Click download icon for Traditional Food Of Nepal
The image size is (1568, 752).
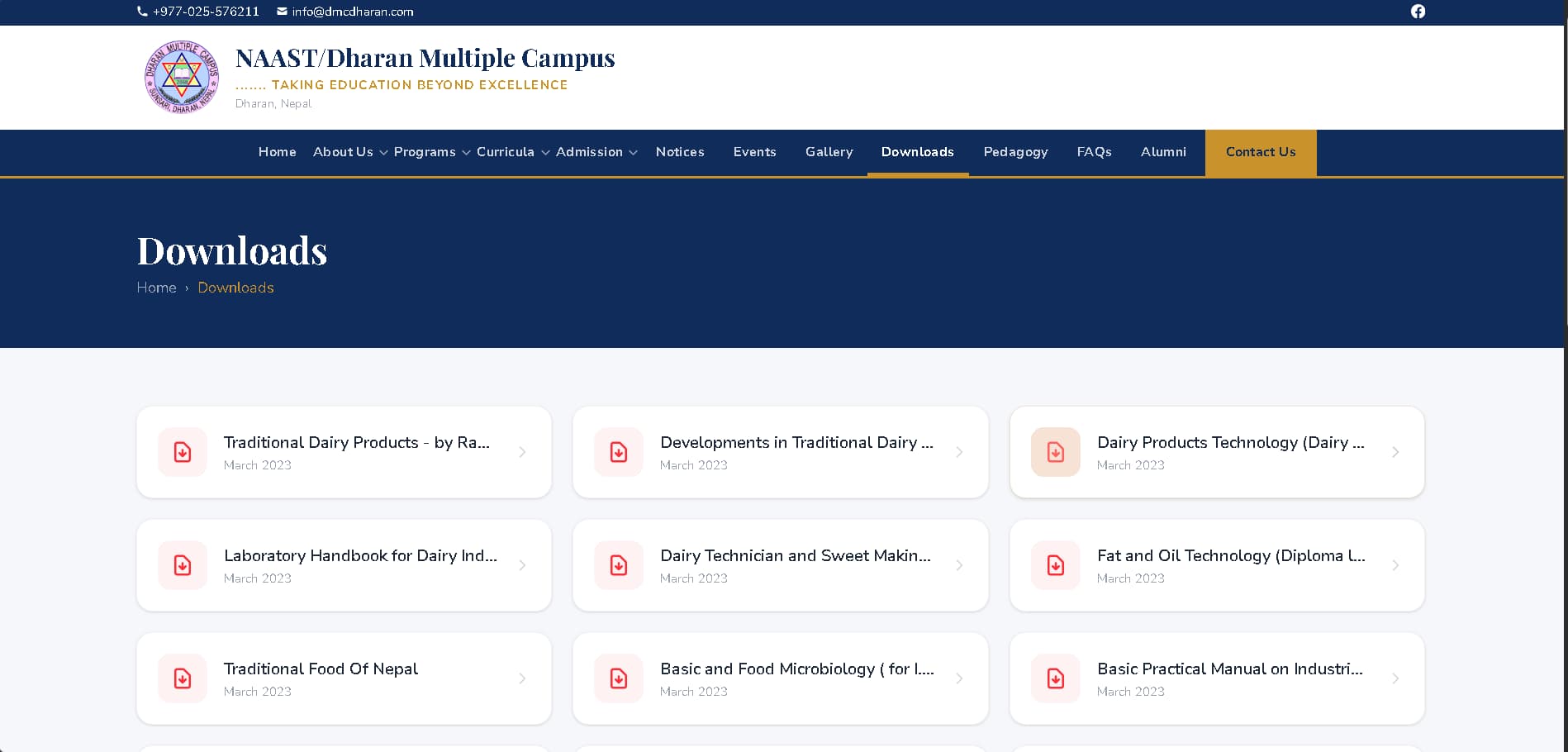tap(183, 678)
